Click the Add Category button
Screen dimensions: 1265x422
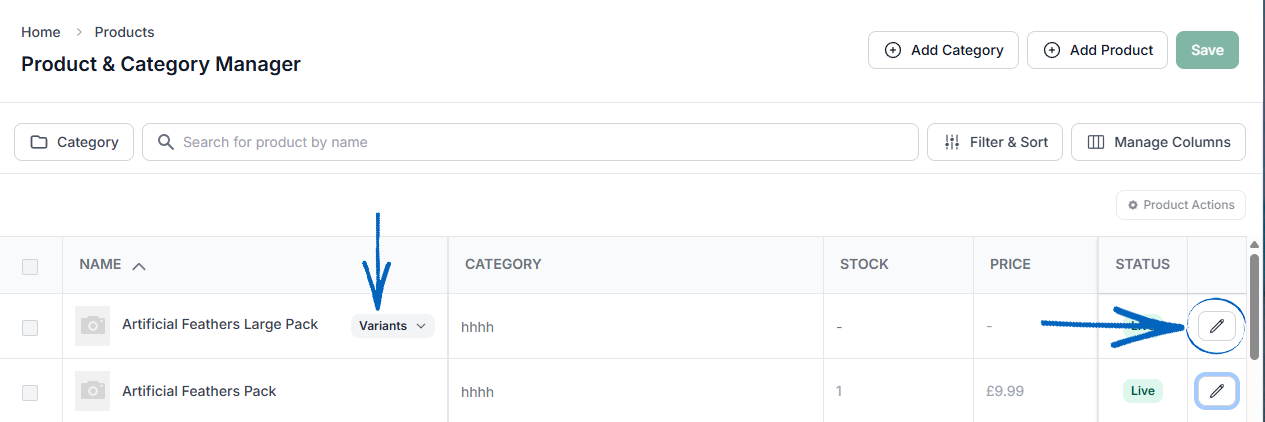coord(943,50)
